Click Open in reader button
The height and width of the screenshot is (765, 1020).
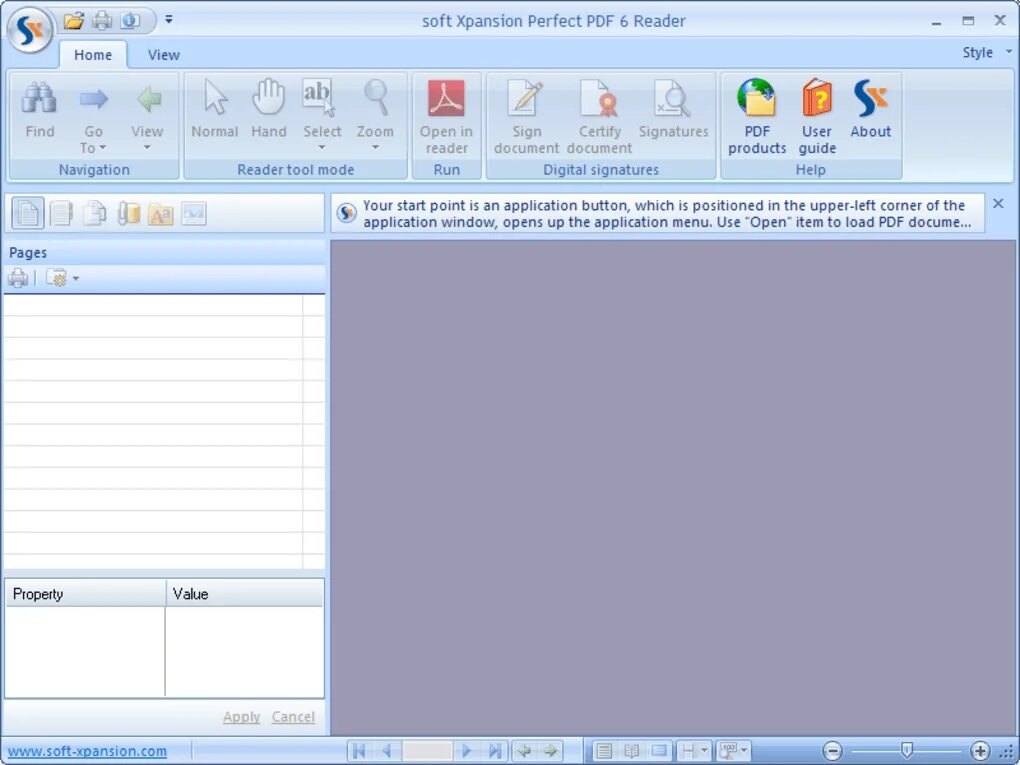pos(446,117)
